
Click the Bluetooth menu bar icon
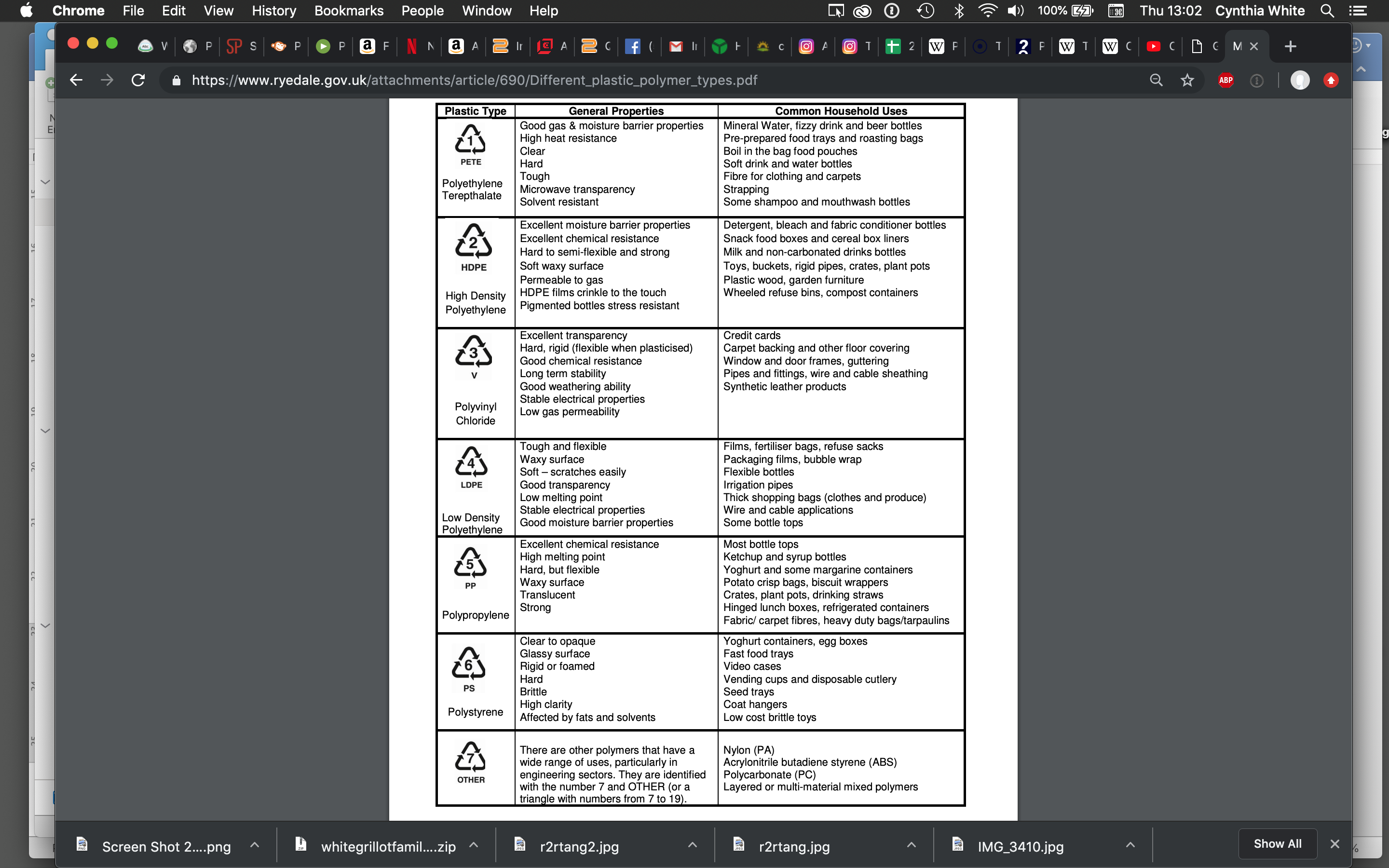click(x=958, y=10)
